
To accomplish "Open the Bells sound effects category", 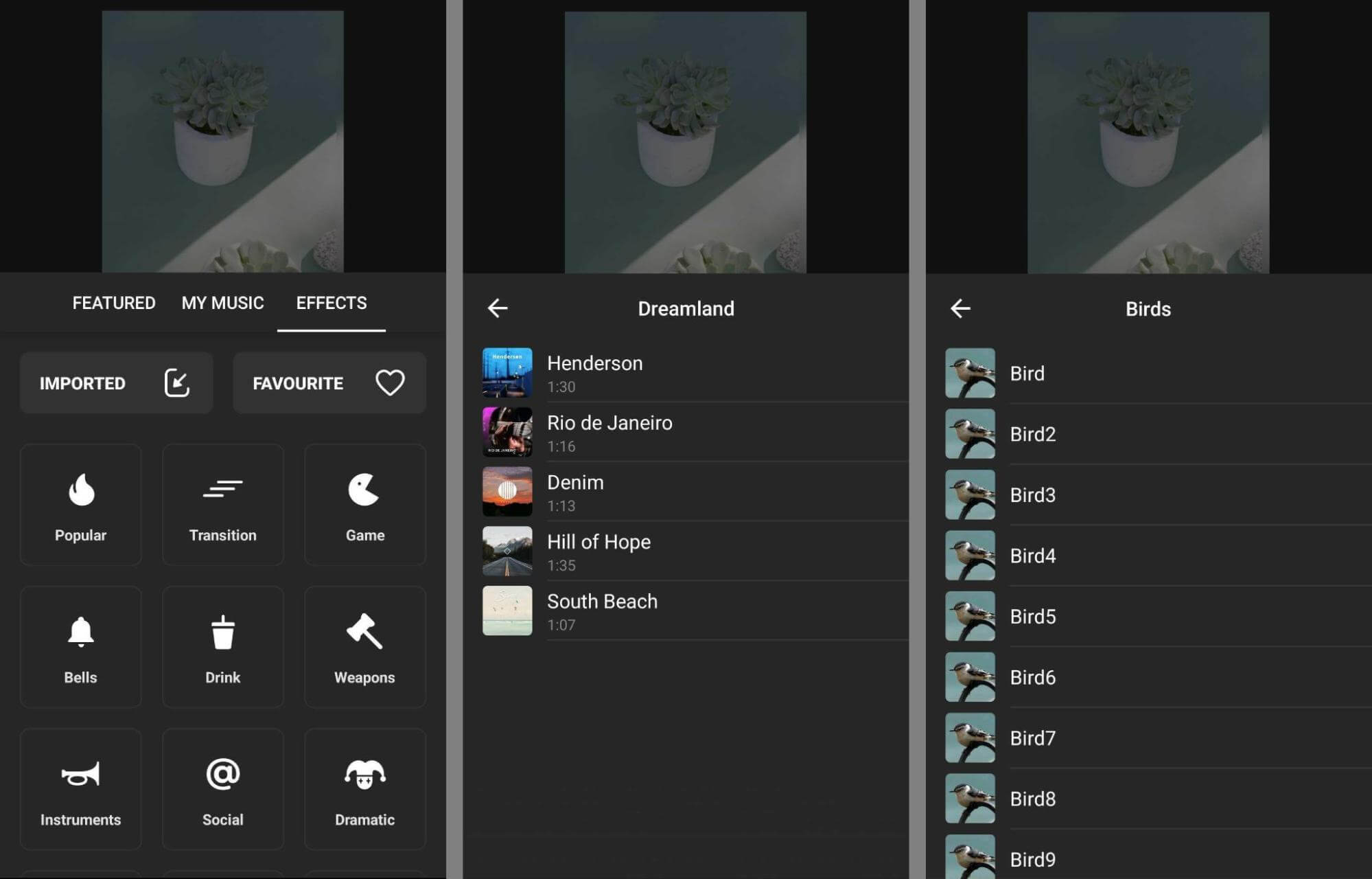I will coord(80,648).
